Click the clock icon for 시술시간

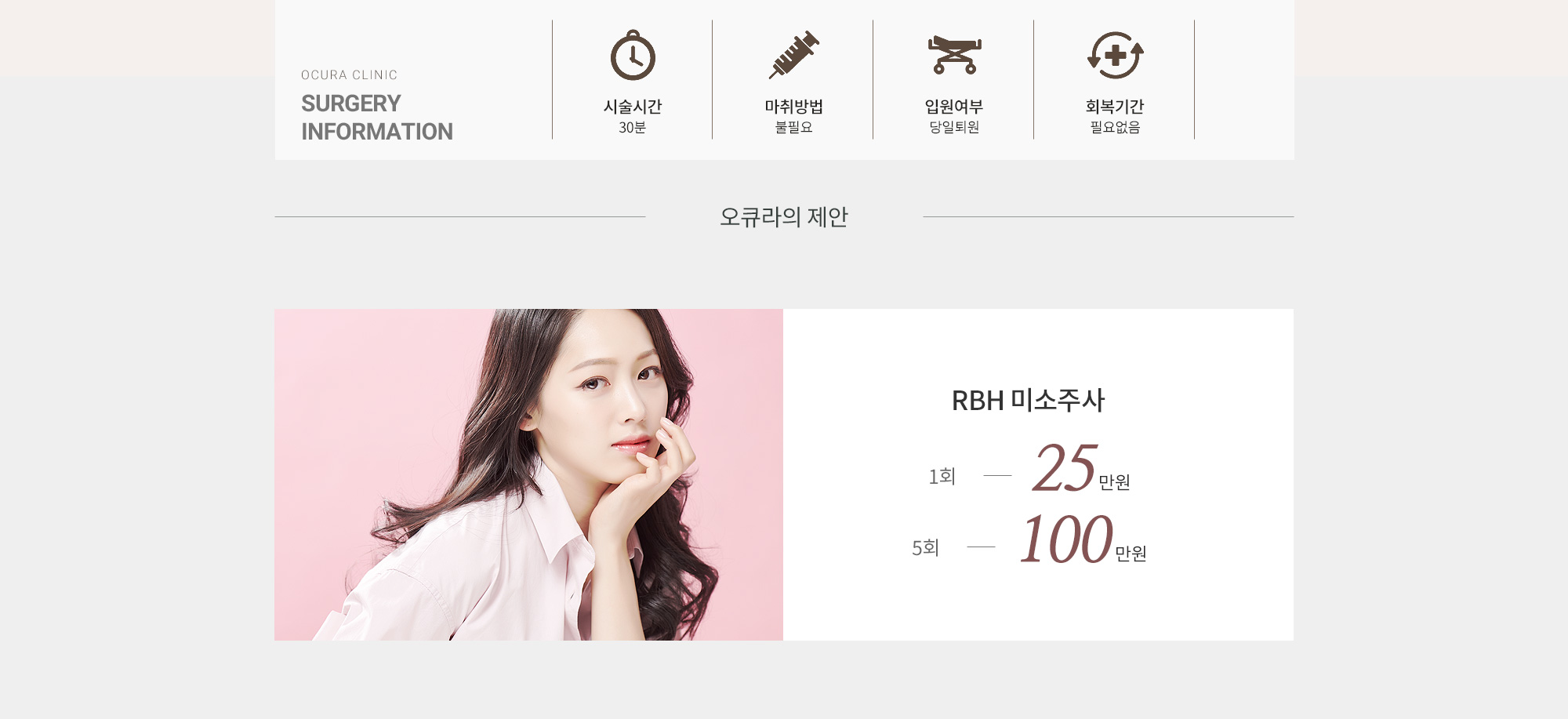(x=633, y=55)
